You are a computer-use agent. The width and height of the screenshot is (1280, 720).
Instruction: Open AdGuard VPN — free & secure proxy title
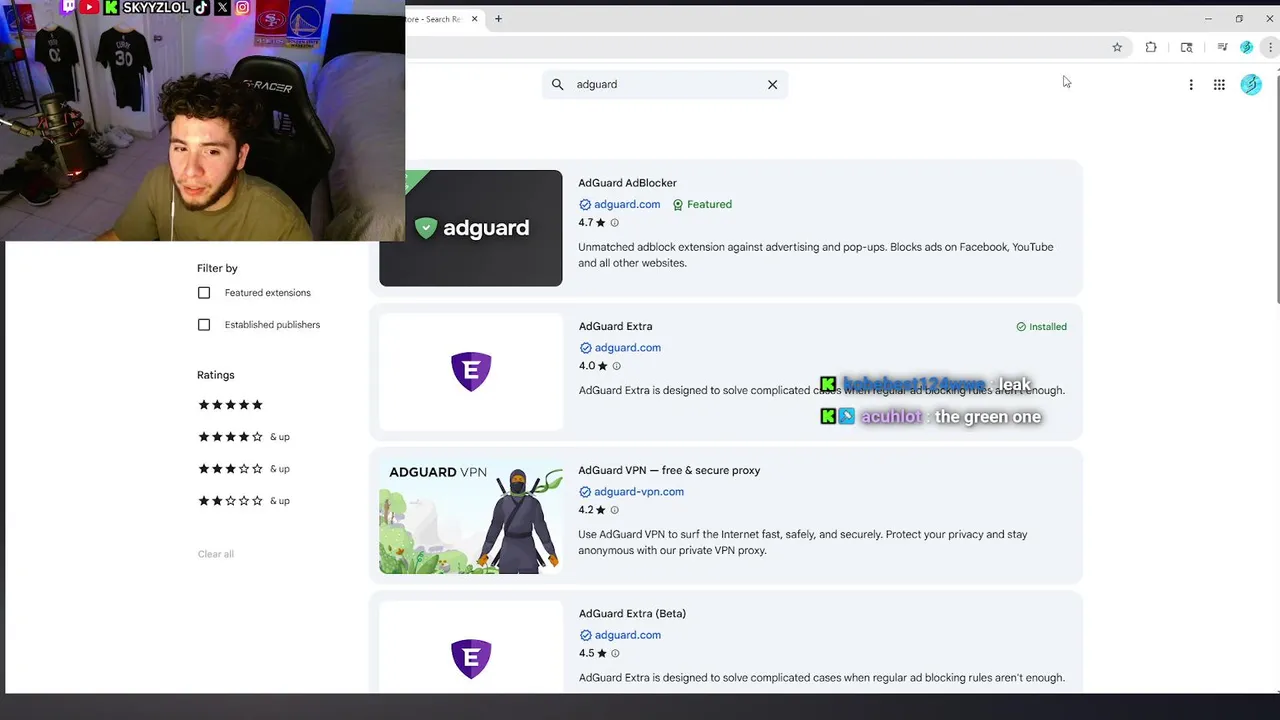pyautogui.click(x=669, y=470)
